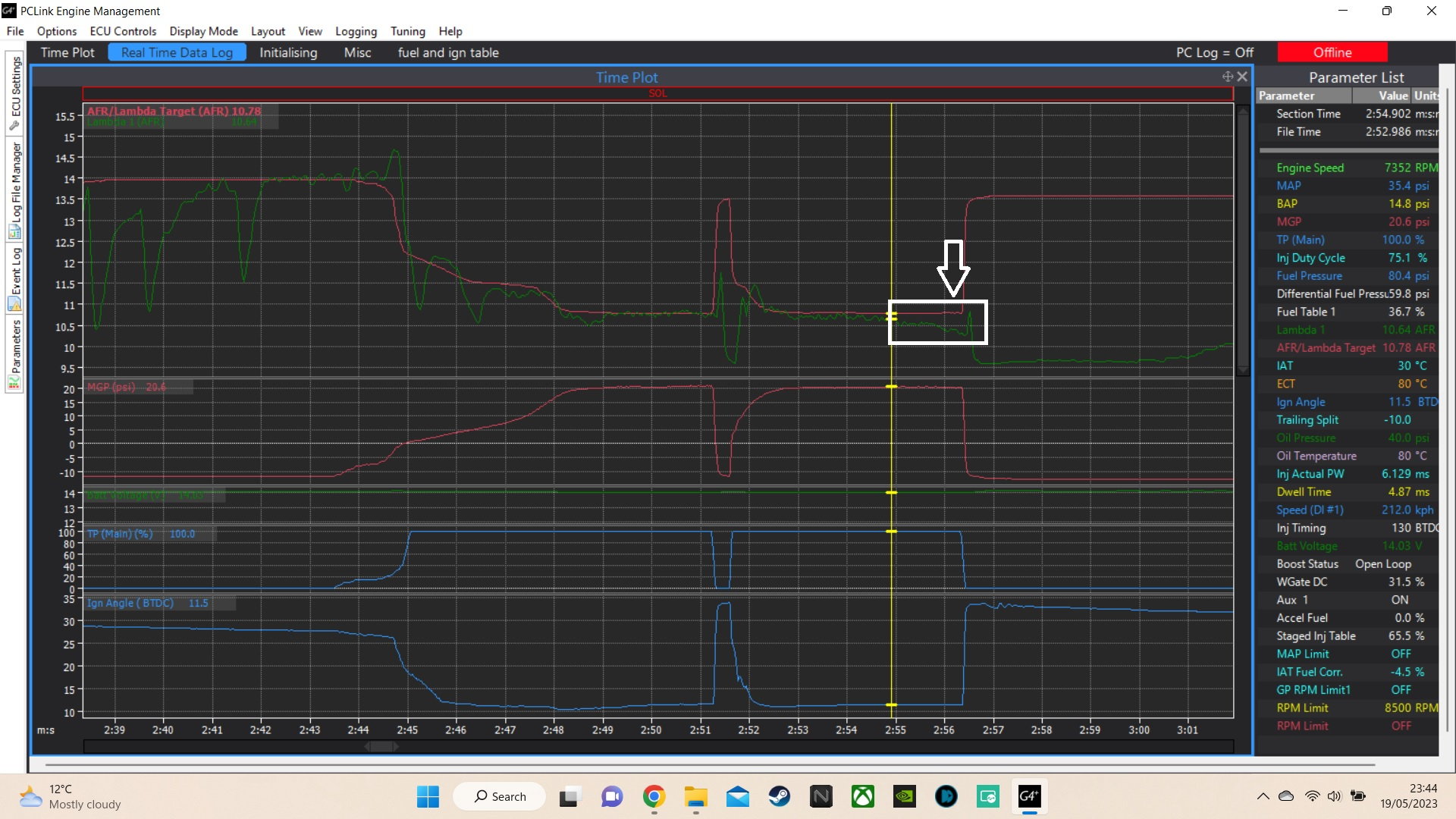Click the Time Plot move/dock icon
The height and width of the screenshot is (819, 1456).
click(1227, 77)
